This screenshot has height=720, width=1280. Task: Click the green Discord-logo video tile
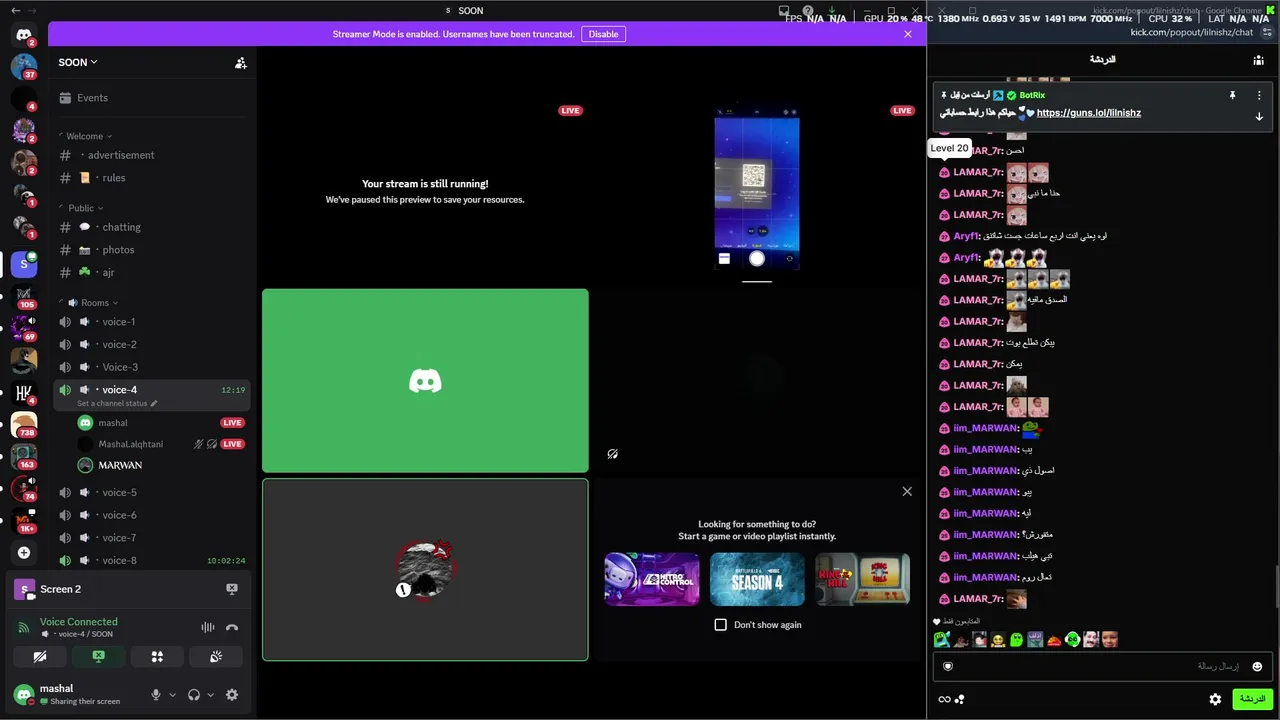pos(425,381)
